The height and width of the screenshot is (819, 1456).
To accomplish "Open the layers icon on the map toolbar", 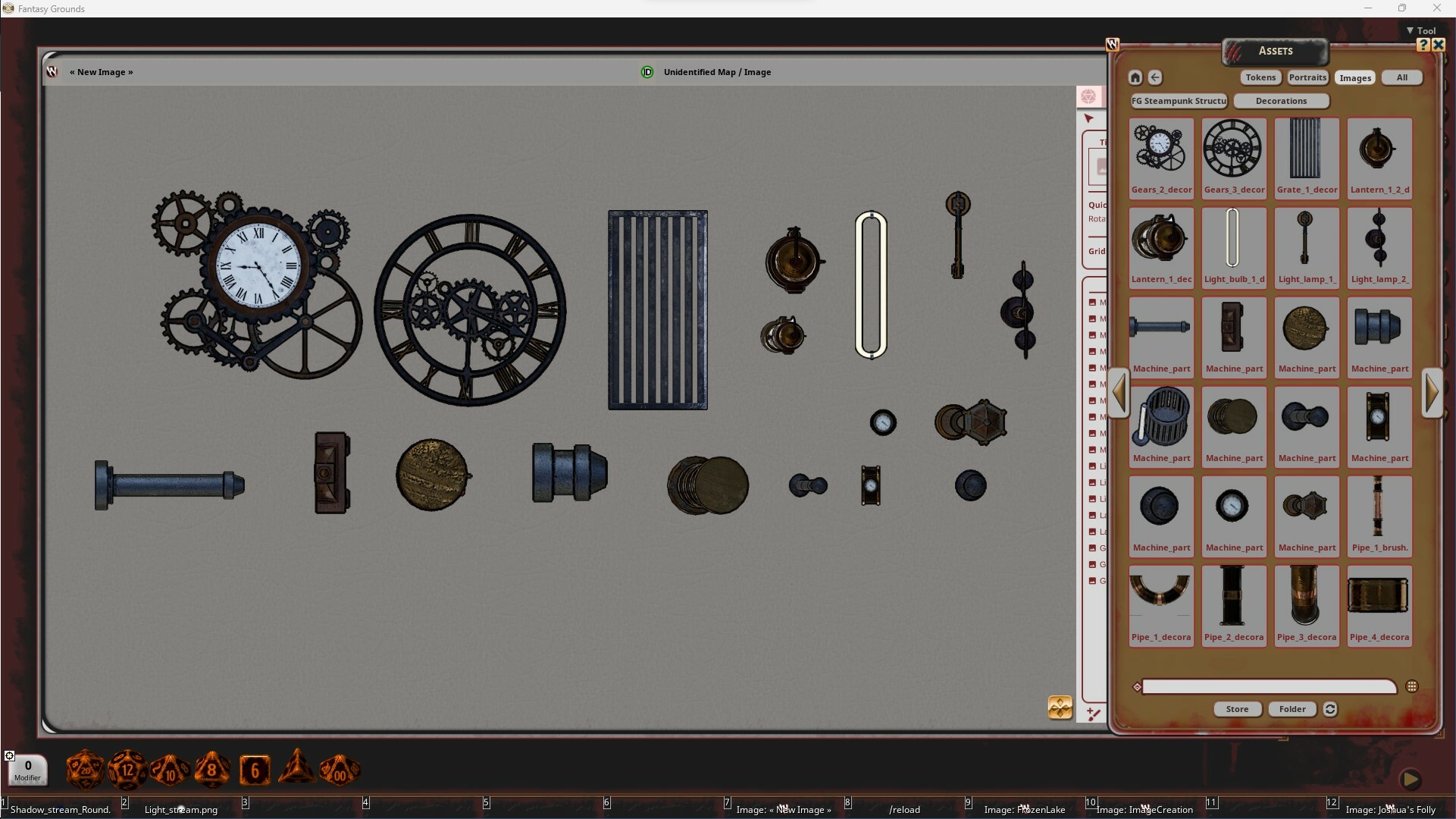I will 1060,707.
